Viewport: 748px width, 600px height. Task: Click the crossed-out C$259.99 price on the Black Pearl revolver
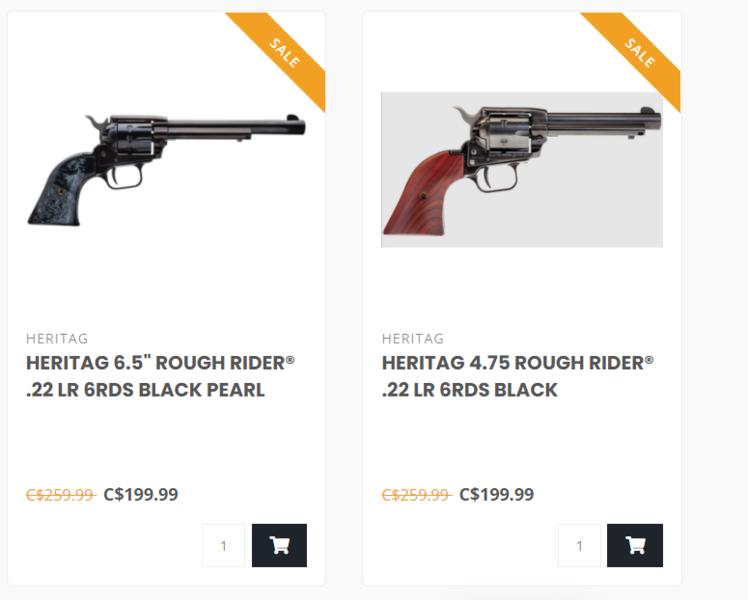[60, 495]
